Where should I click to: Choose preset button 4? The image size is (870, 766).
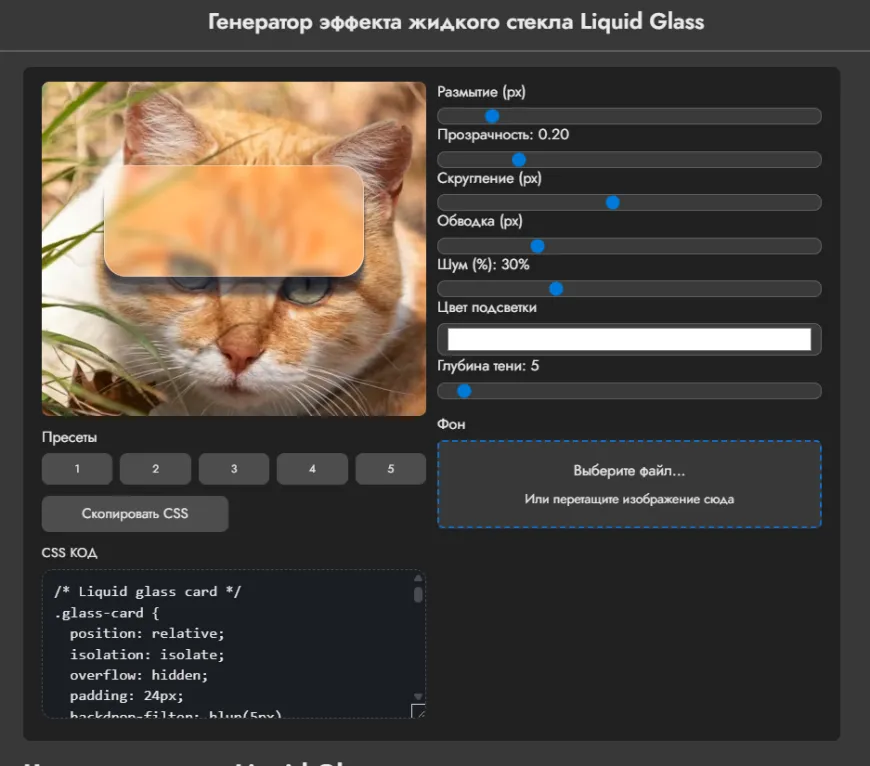pyautogui.click(x=312, y=469)
